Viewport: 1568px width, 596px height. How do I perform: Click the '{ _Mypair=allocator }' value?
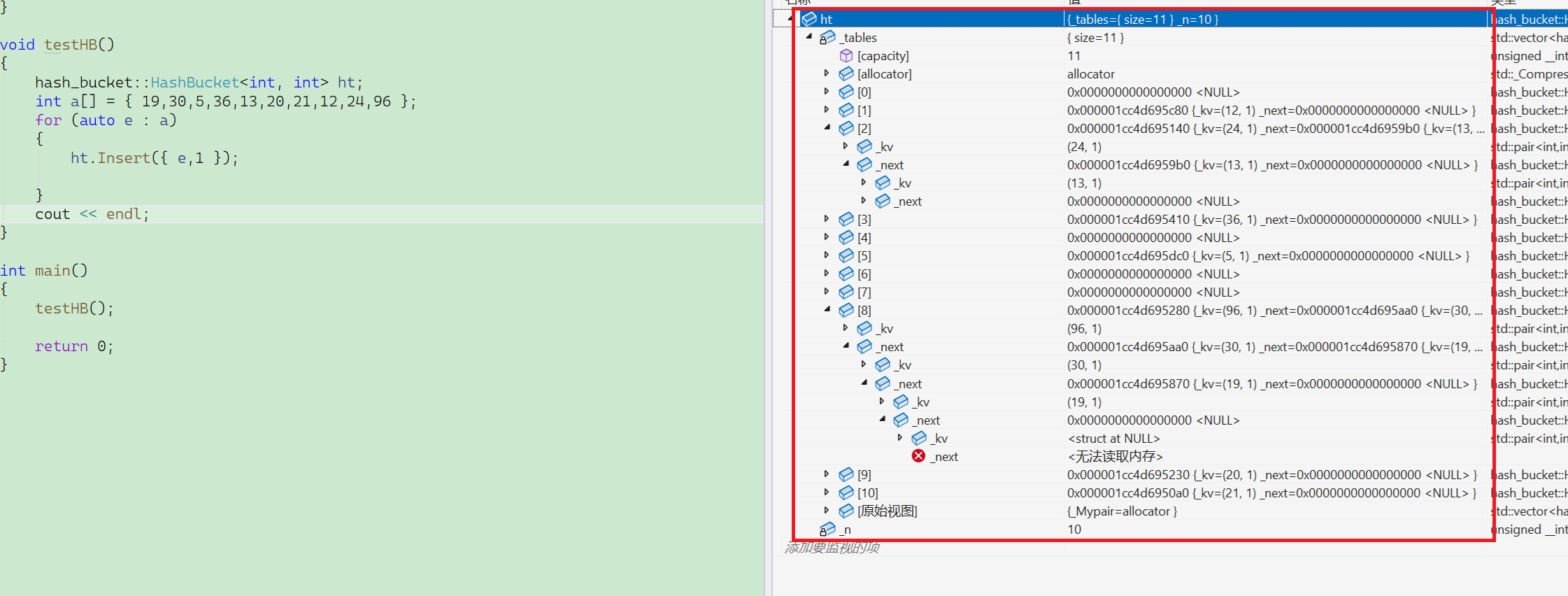tap(1122, 511)
